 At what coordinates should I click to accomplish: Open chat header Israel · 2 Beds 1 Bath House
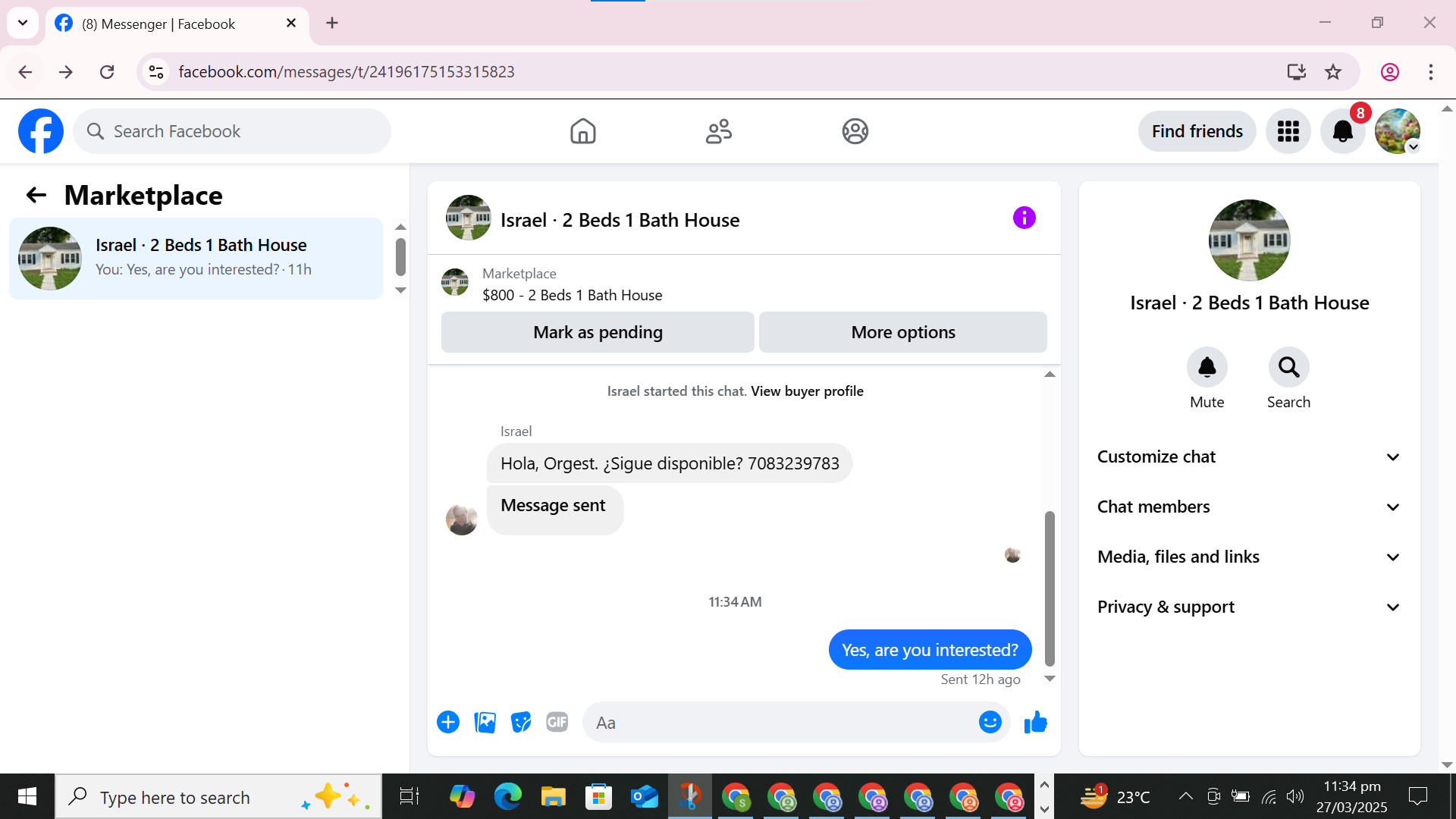(x=620, y=221)
